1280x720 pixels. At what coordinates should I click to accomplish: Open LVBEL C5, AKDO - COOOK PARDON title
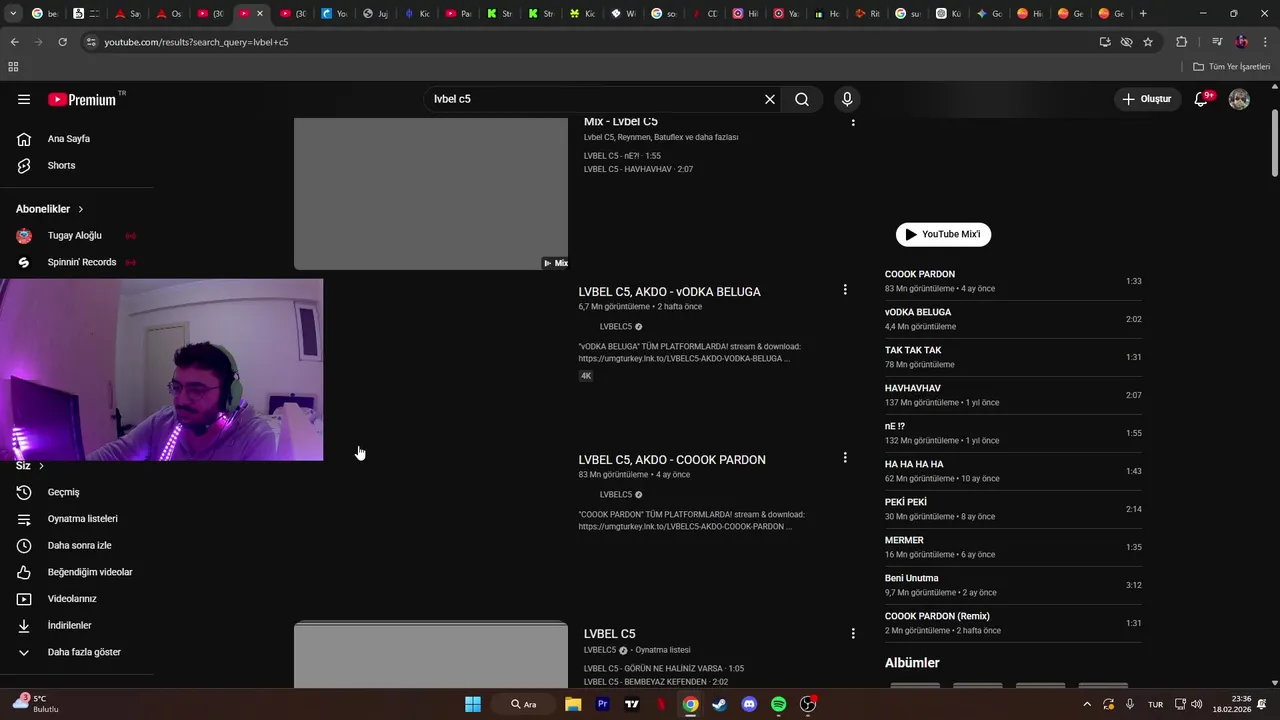click(672, 460)
